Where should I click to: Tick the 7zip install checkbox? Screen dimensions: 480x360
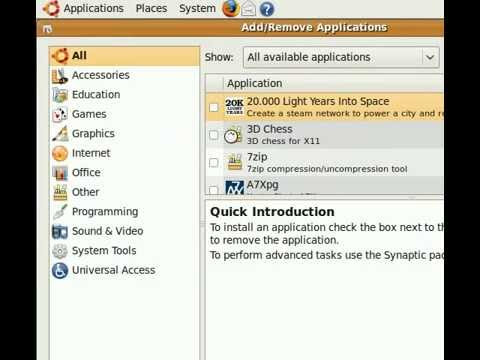pyautogui.click(x=214, y=163)
